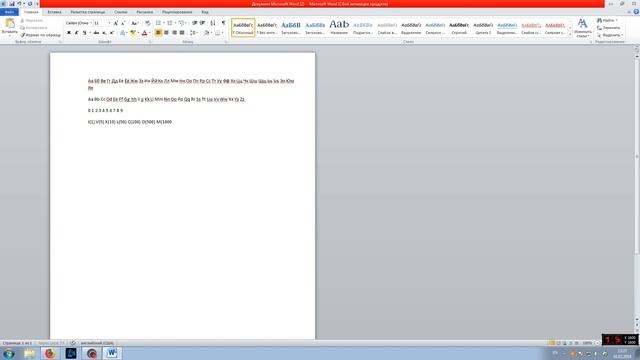Toggle Show paragraph marks (¶)
640x360 pixels.
[x=223, y=23]
